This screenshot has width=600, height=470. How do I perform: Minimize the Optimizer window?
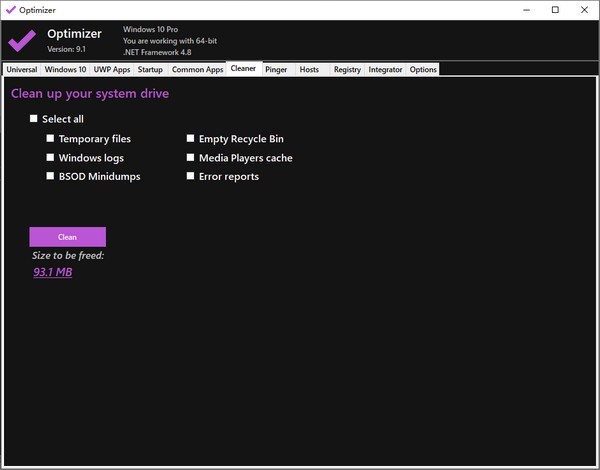coord(527,10)
